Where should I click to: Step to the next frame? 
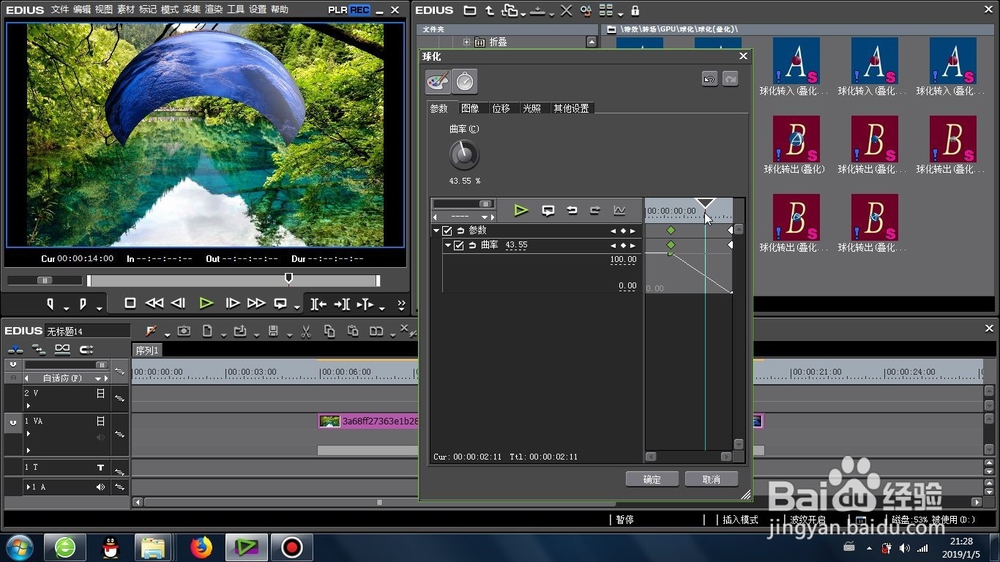tap(232, 304)
